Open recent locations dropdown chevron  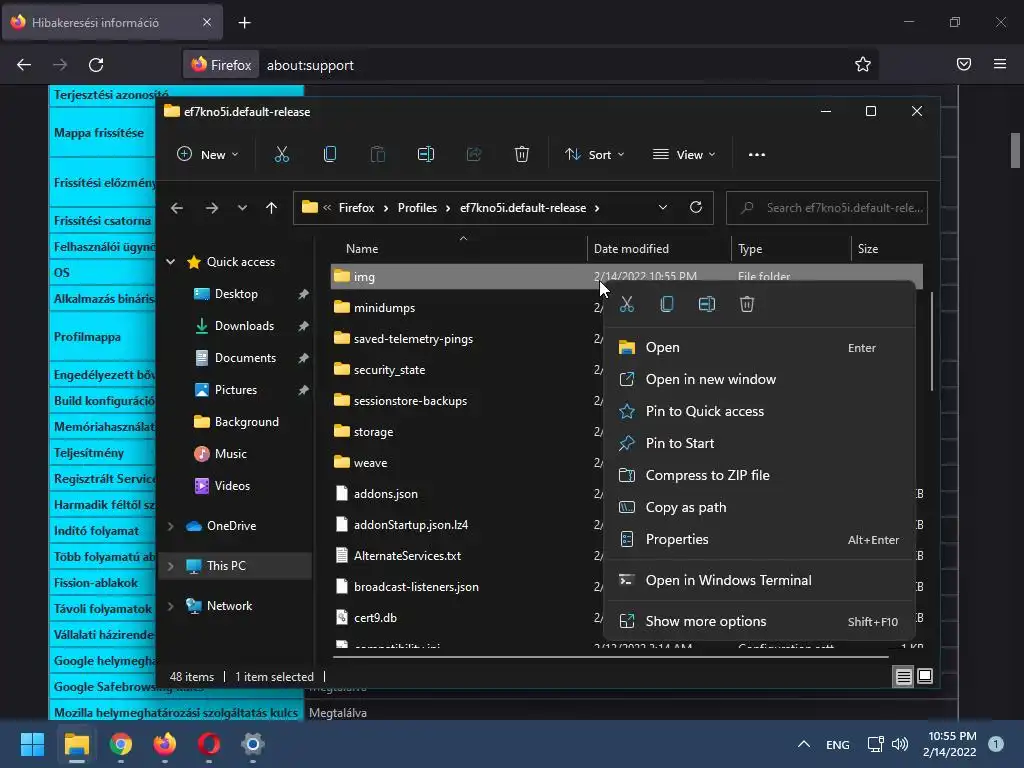[x=242, y=208]
